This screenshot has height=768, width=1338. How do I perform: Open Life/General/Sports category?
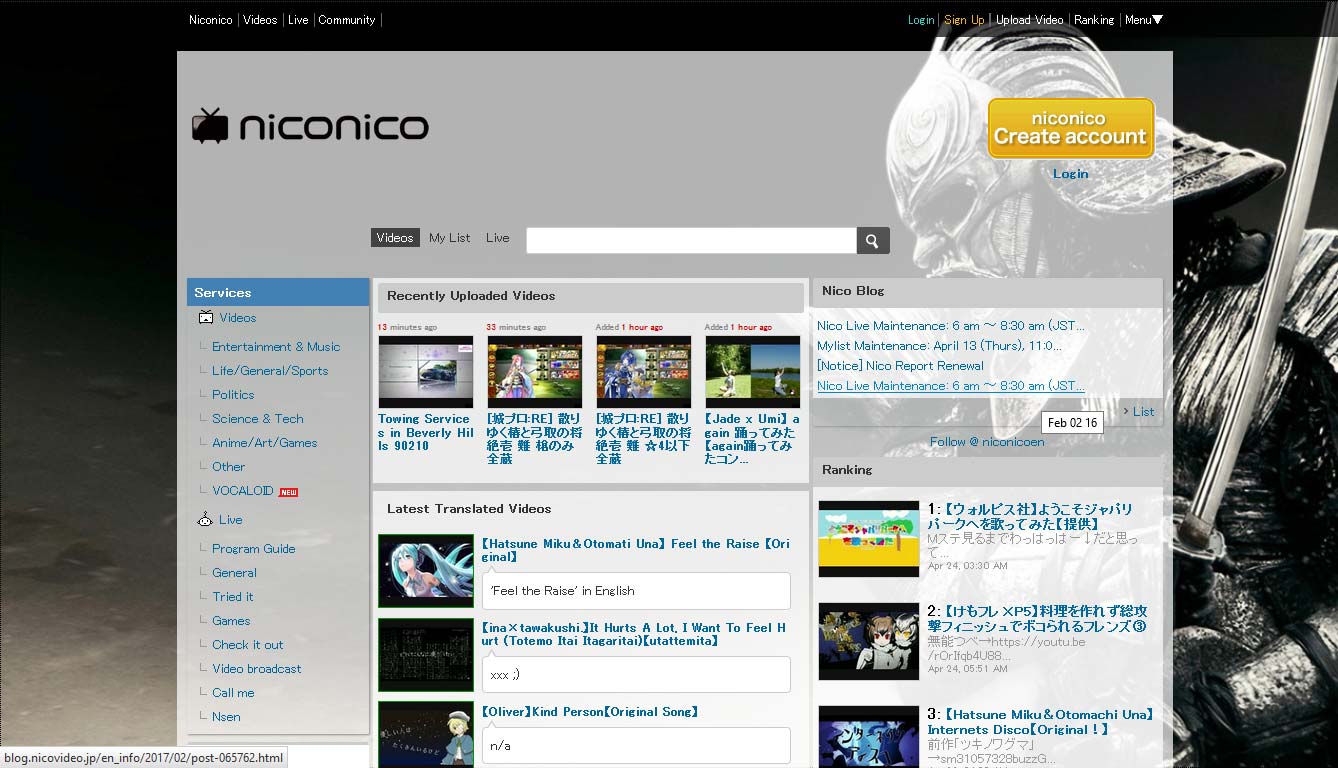coord(270,371)
